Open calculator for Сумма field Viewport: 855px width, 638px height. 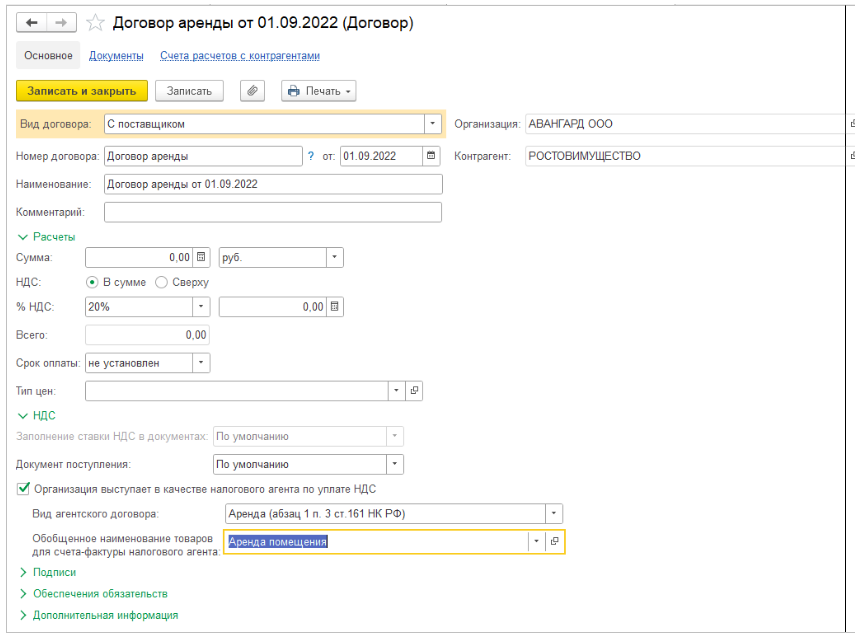click(202, 257)
